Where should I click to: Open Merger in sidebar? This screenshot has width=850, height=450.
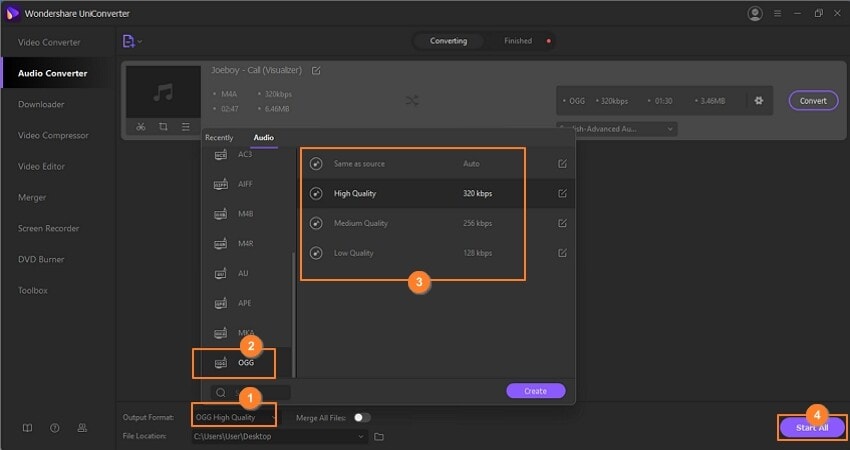coord(32,197)
